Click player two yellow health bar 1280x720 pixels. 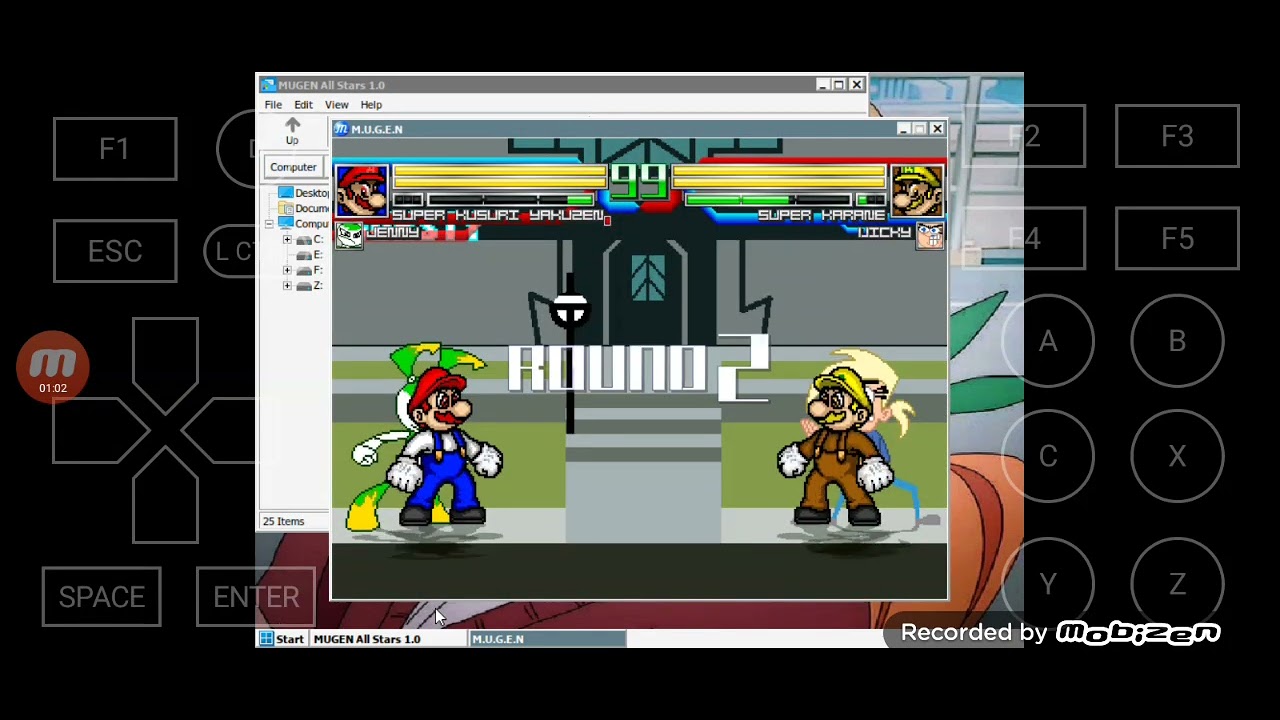point(779,178)
